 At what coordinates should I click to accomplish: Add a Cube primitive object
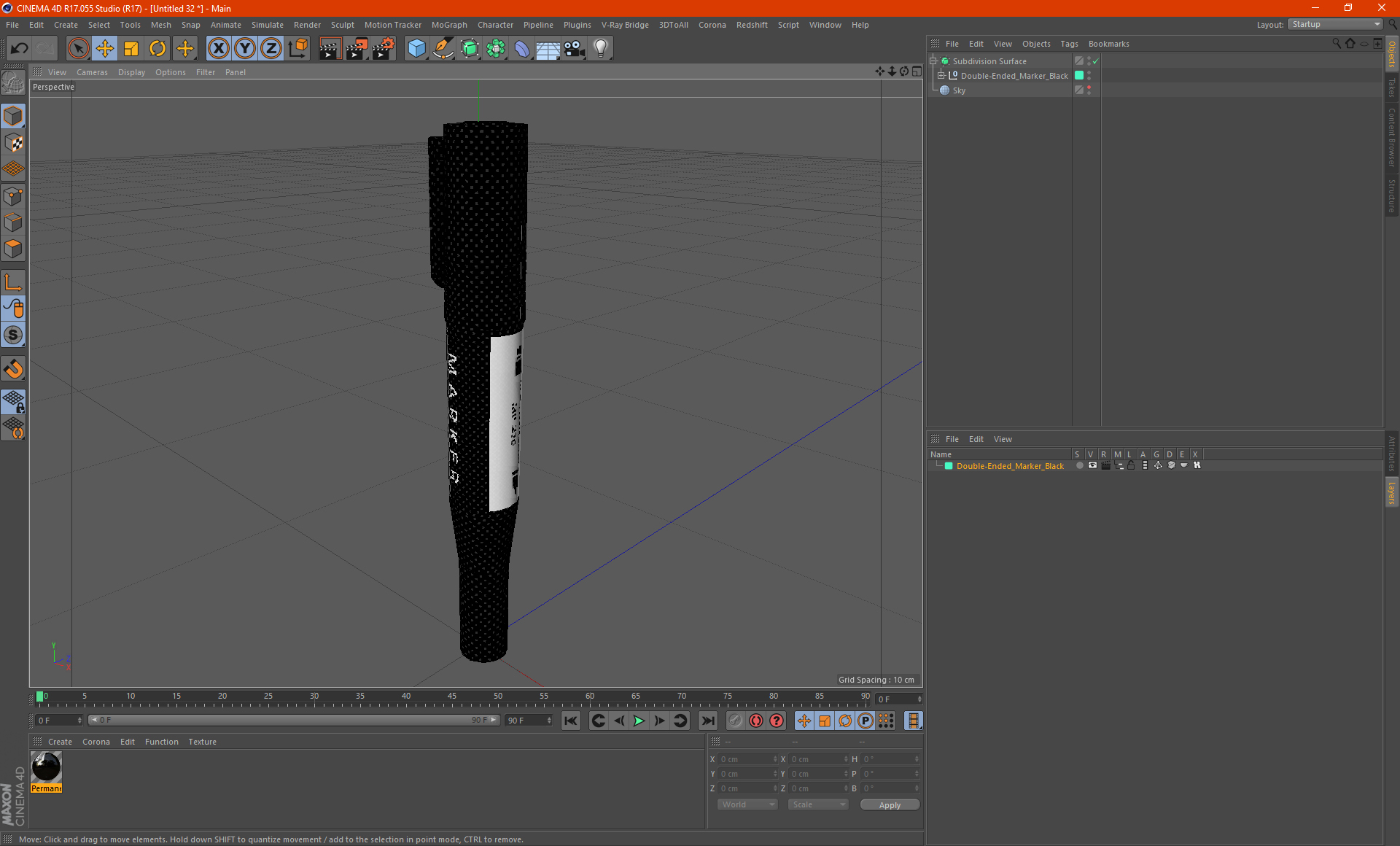(x=416, y=49)
